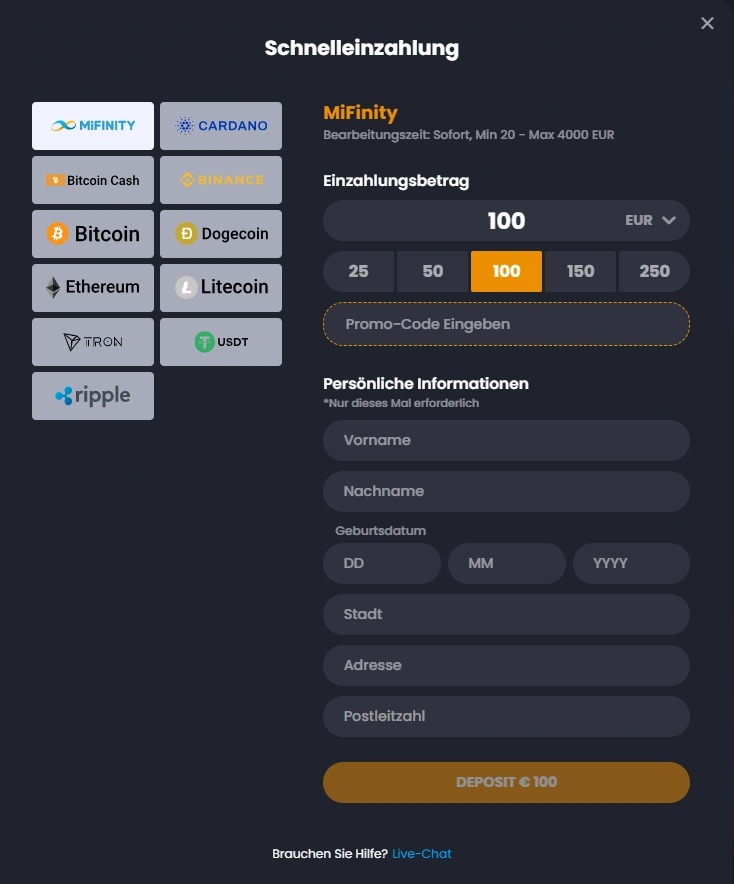
Task: Focus the Vorname input field
Action: pyautogui.click(x=506, y=440)
